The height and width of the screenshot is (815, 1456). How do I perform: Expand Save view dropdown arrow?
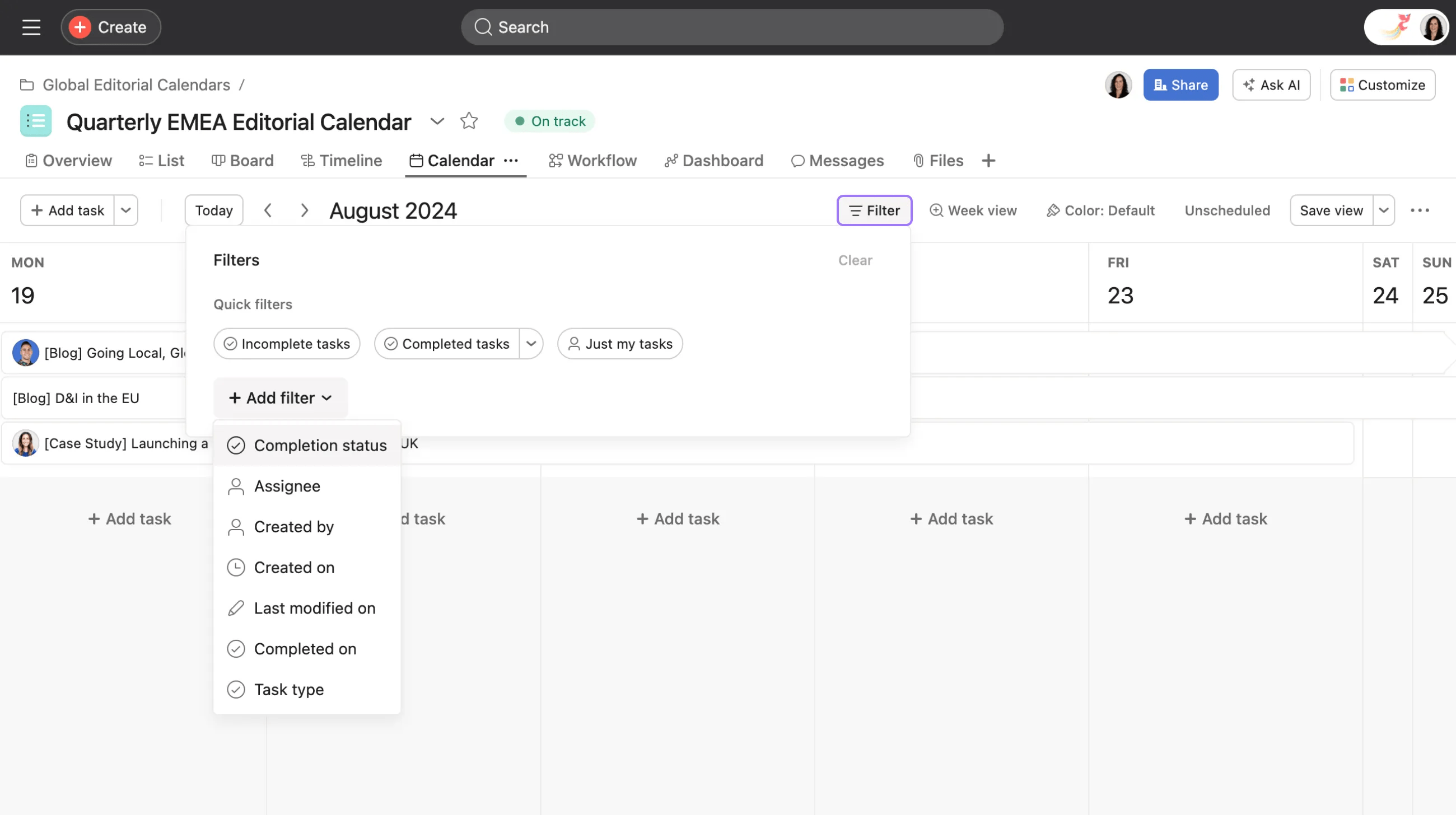click(1383, 210)
